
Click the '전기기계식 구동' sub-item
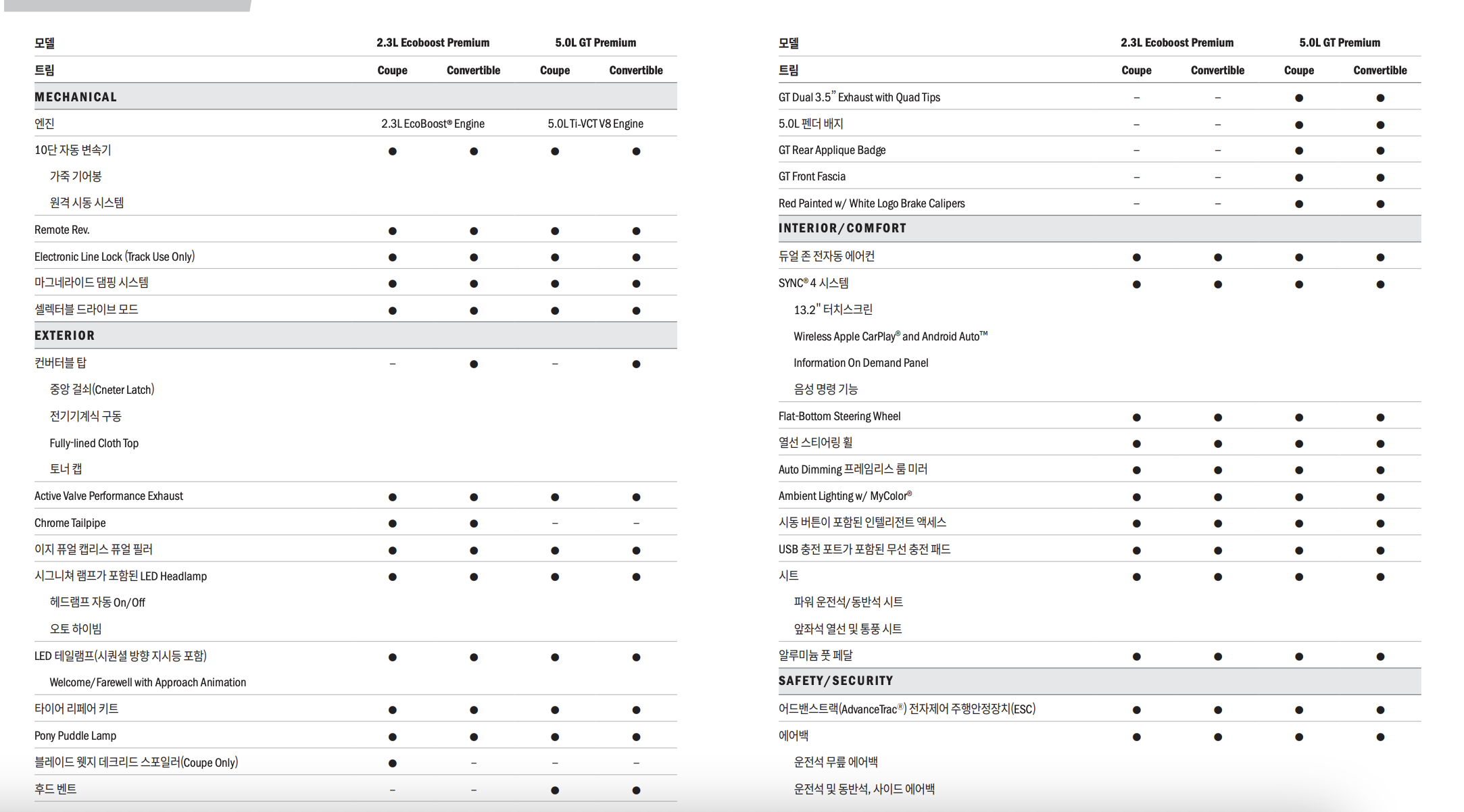coord(86,416)
